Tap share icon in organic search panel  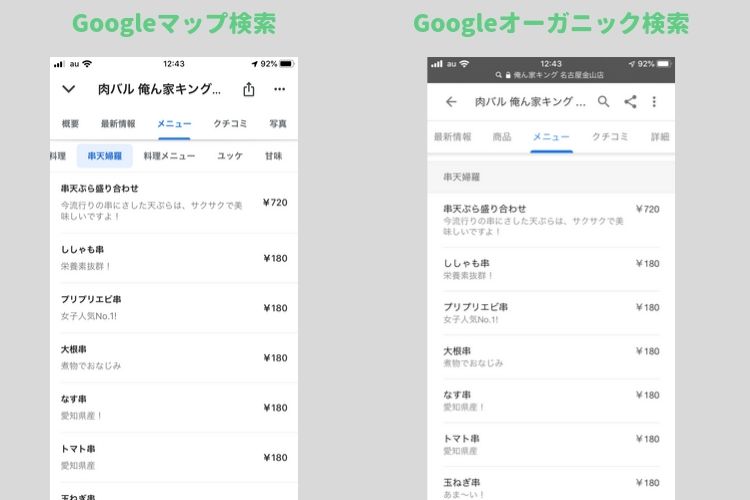630,101
